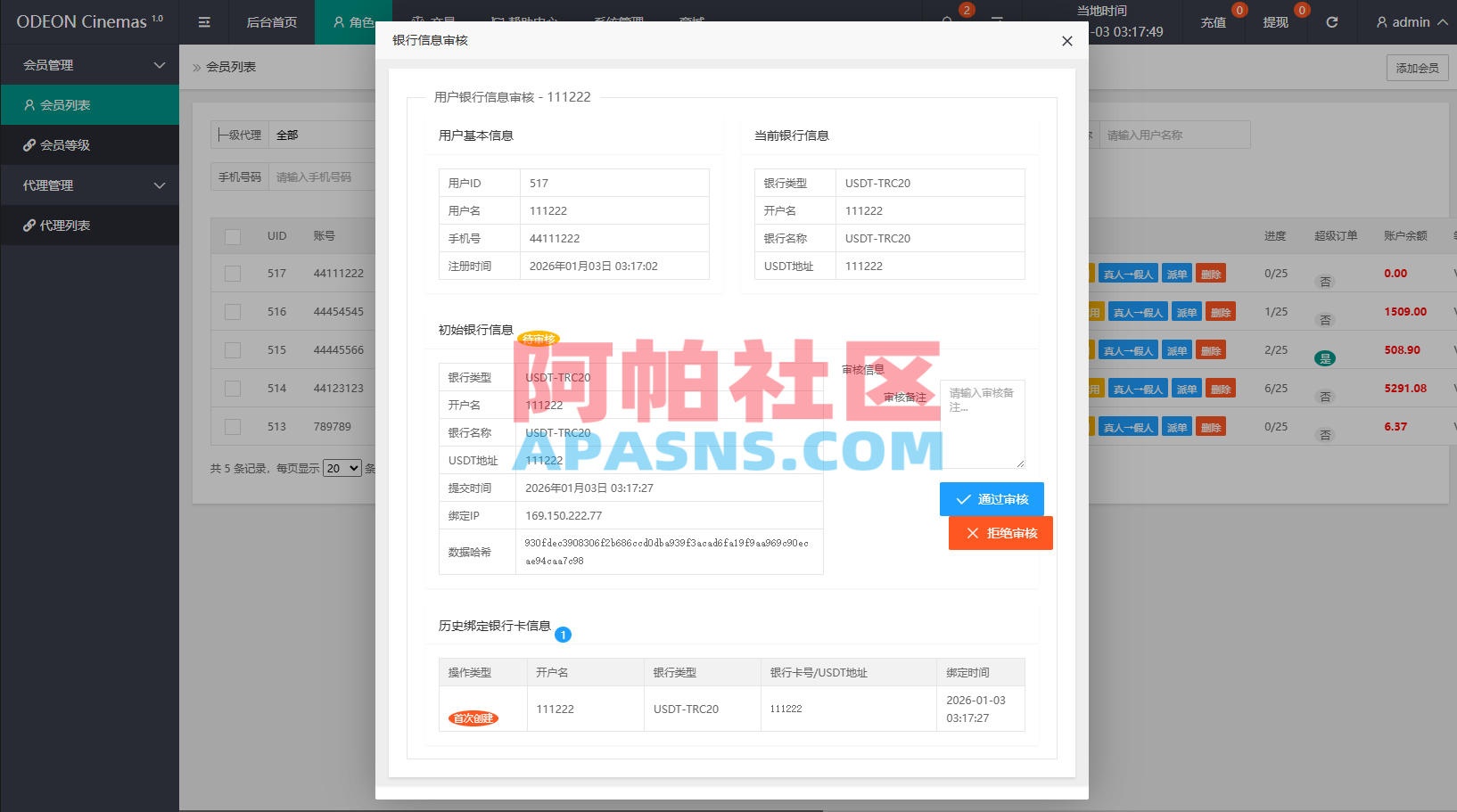Toggle 超级订单 switch on the 1509.00 row
Screen dimensions: 1457x812
(x=1325, y=320)
